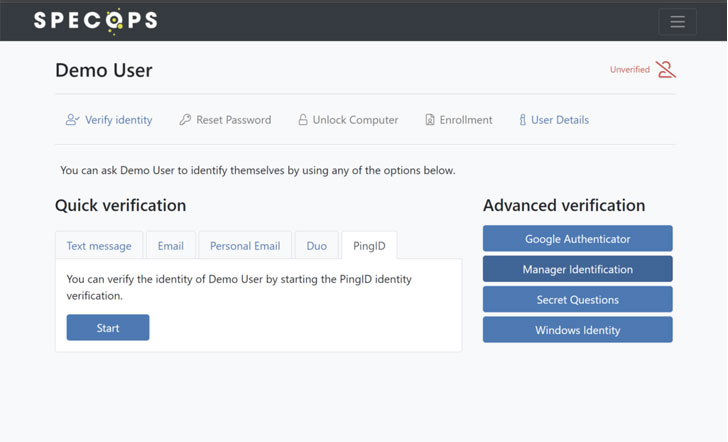Open the User Details link
The height and width of the screenshot is (442, 728).
pyautogui.click(x=559, y=120)
